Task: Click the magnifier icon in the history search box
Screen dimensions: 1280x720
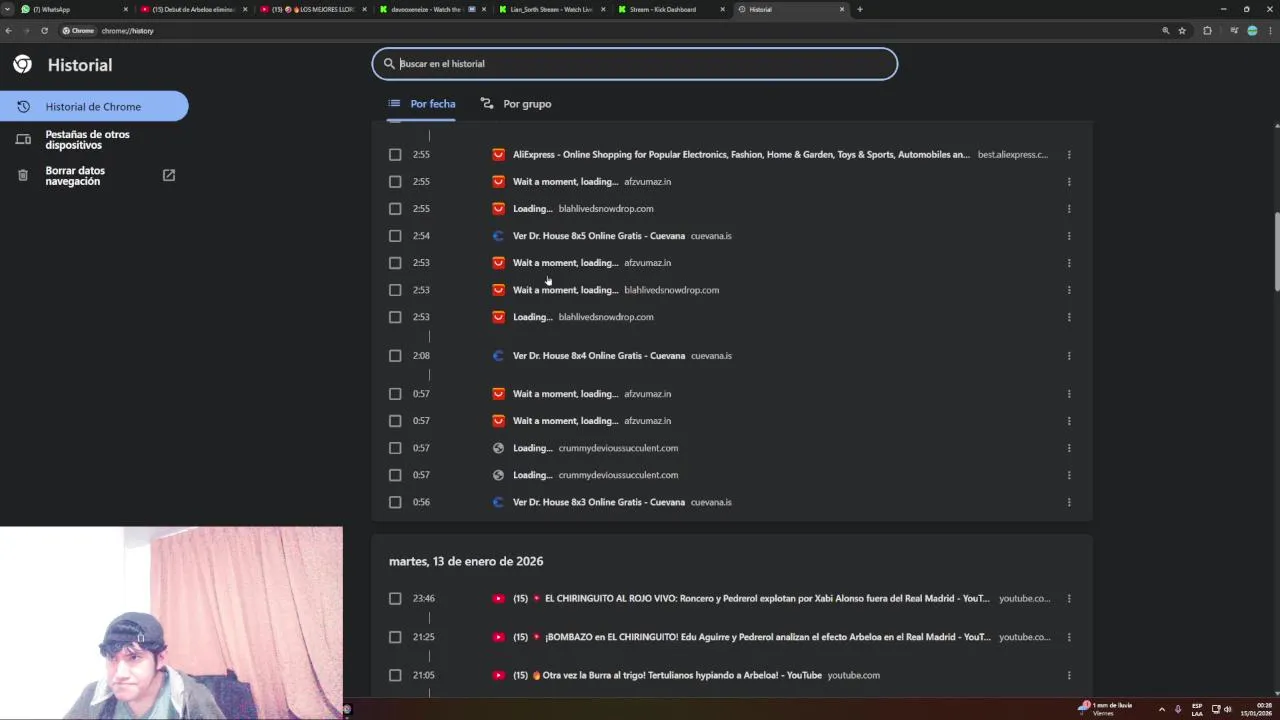Action: pos(389,63)
